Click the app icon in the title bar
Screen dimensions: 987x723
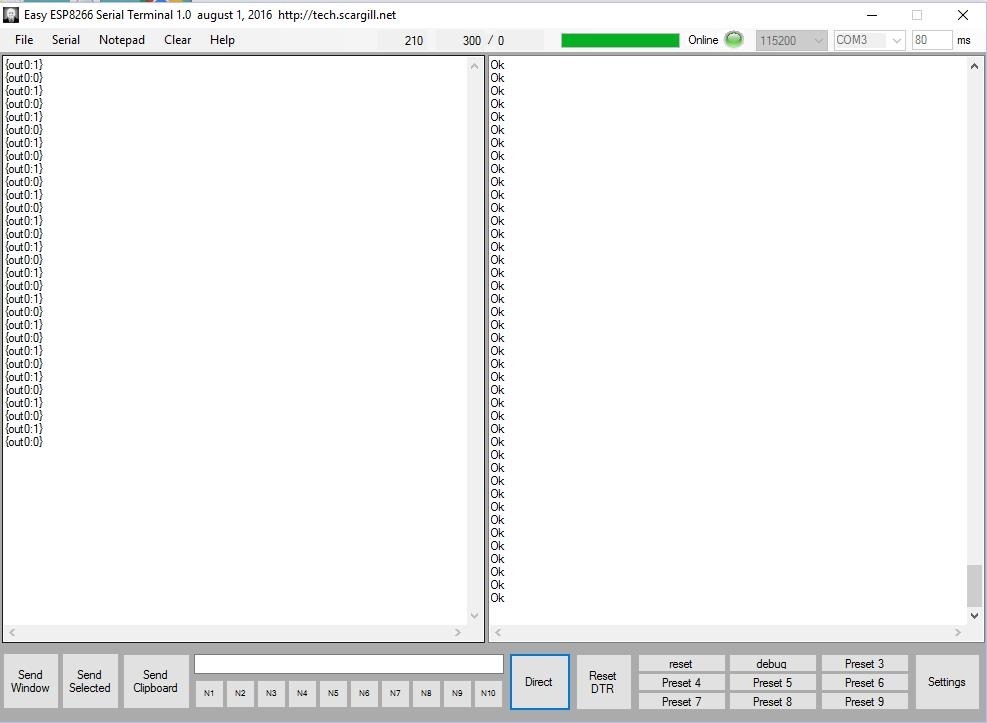(x=11, y=15)
